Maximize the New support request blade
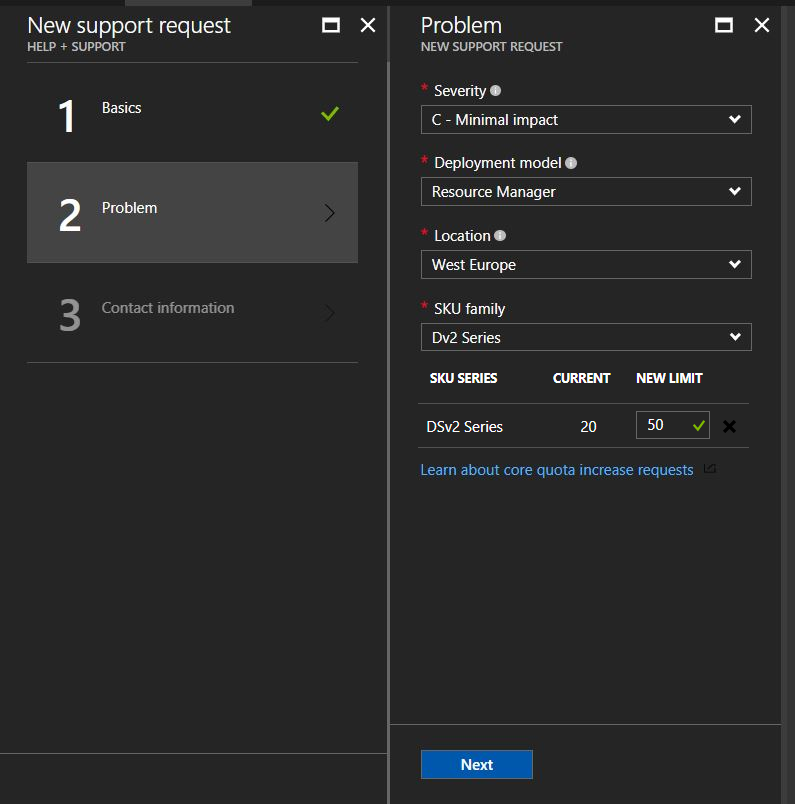Screen dimensions: 795x804 (x=331, y=26)
